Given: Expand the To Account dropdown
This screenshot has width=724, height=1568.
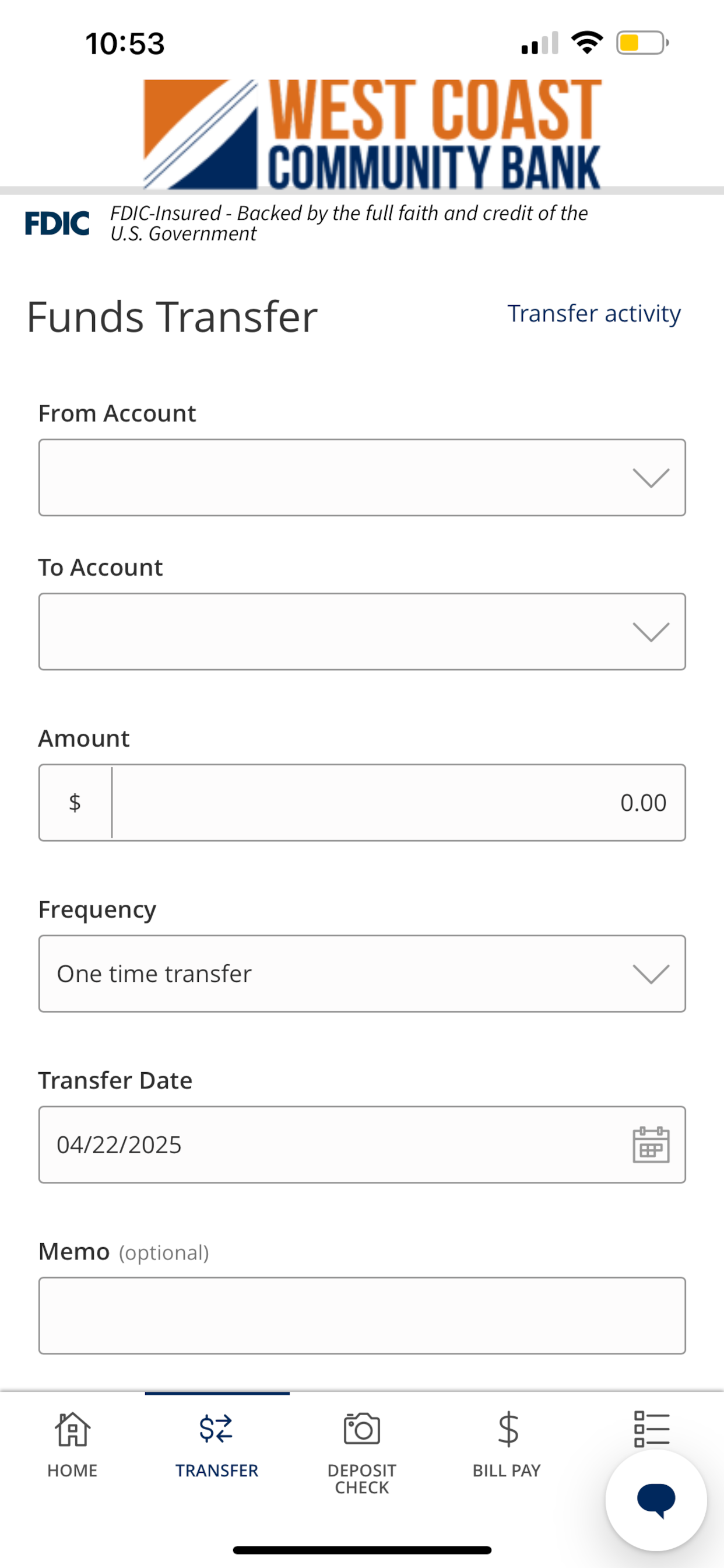Looking at the screenshot, I should click(x=362, y=632).
